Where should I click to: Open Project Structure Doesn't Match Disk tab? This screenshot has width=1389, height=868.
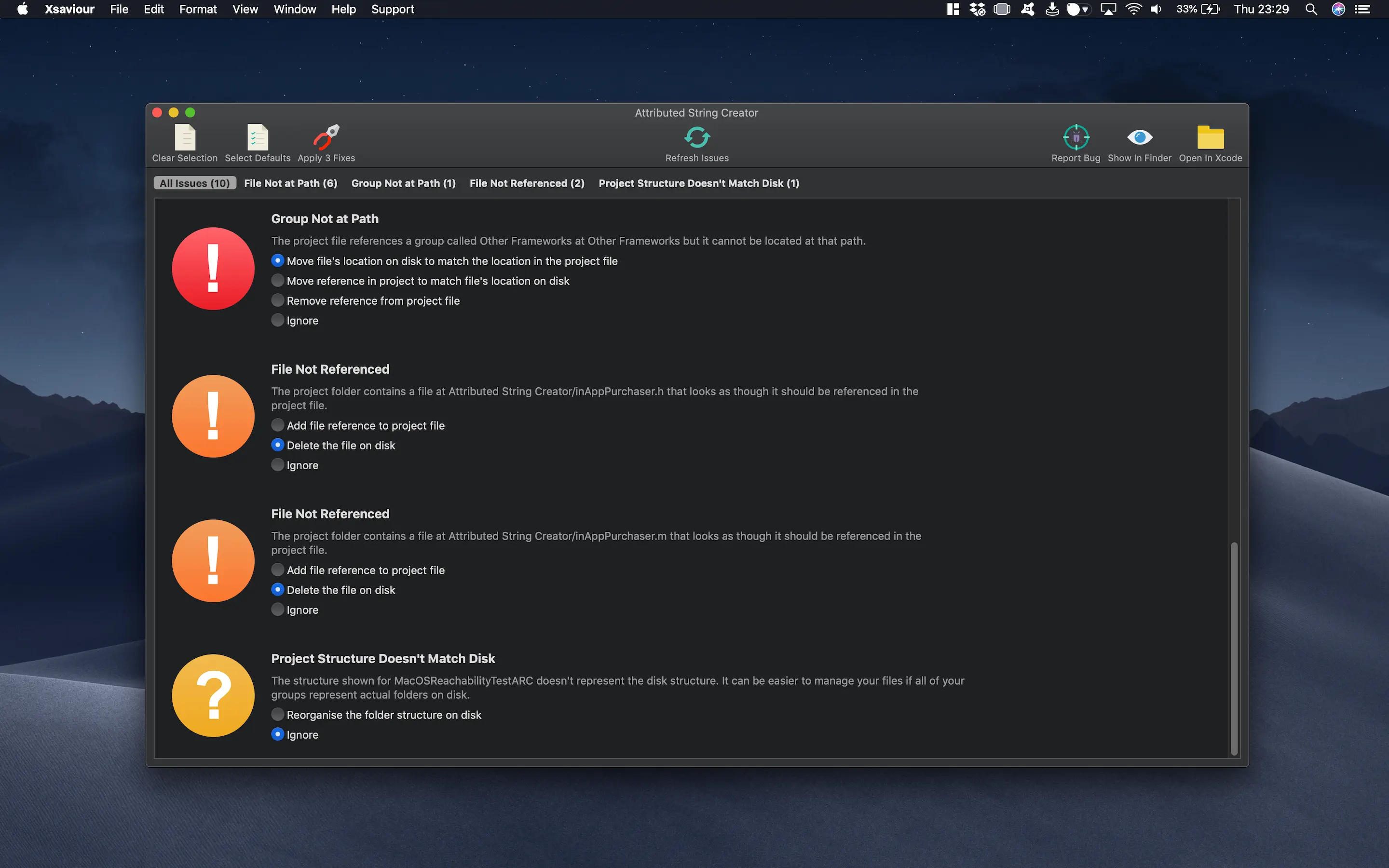(698, 183)
